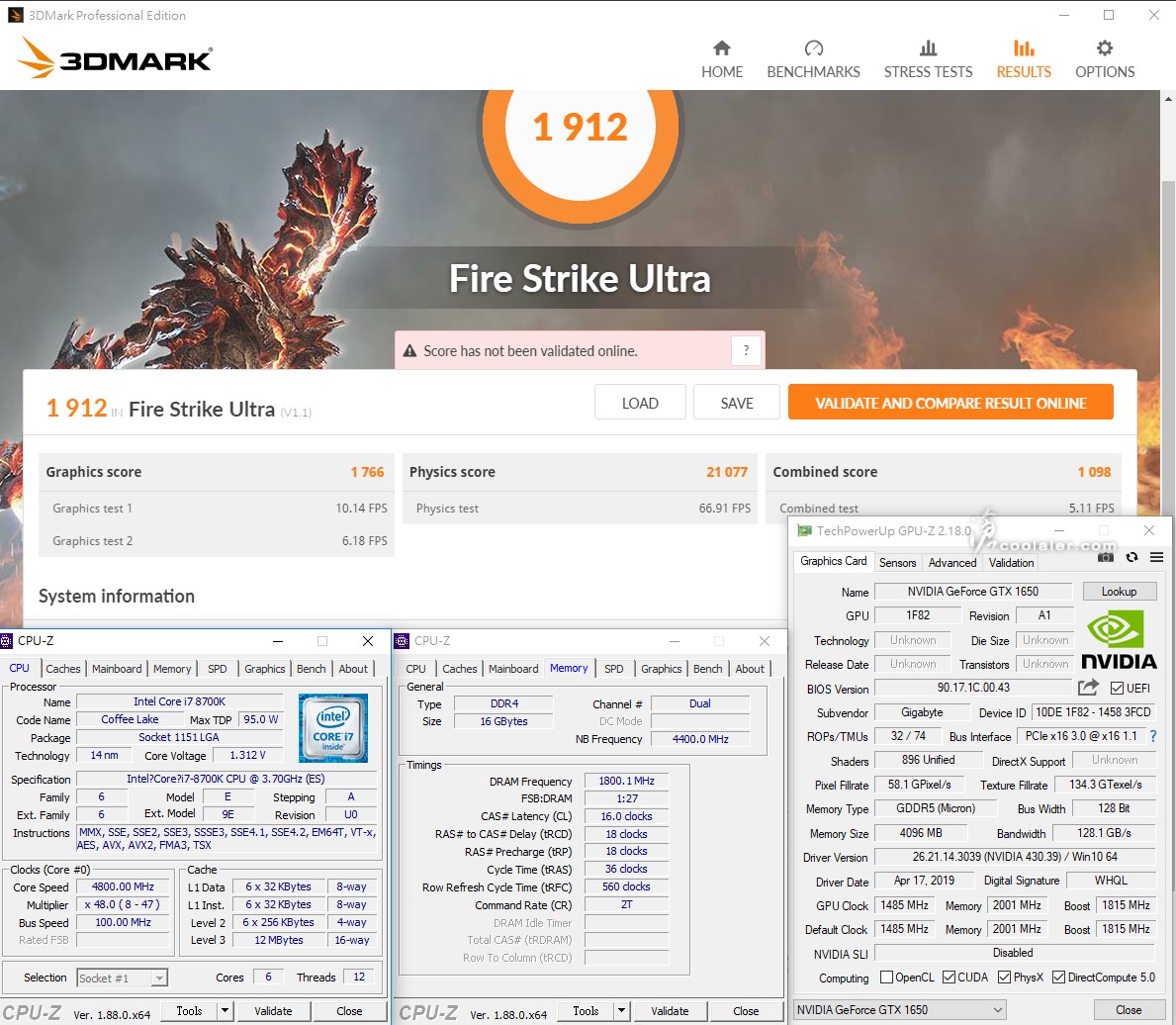This screenshot has height=1025, width=1176.
Task: Click the 3DMark title bar app icon
Action: coord(15,15)
